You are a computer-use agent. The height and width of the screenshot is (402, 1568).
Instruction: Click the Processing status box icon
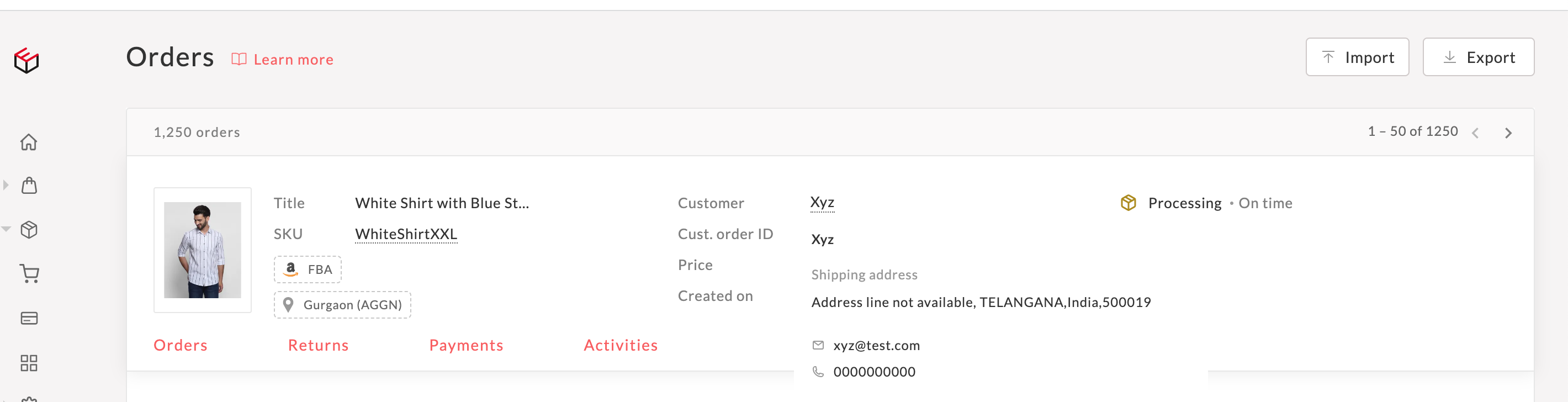1128,203
